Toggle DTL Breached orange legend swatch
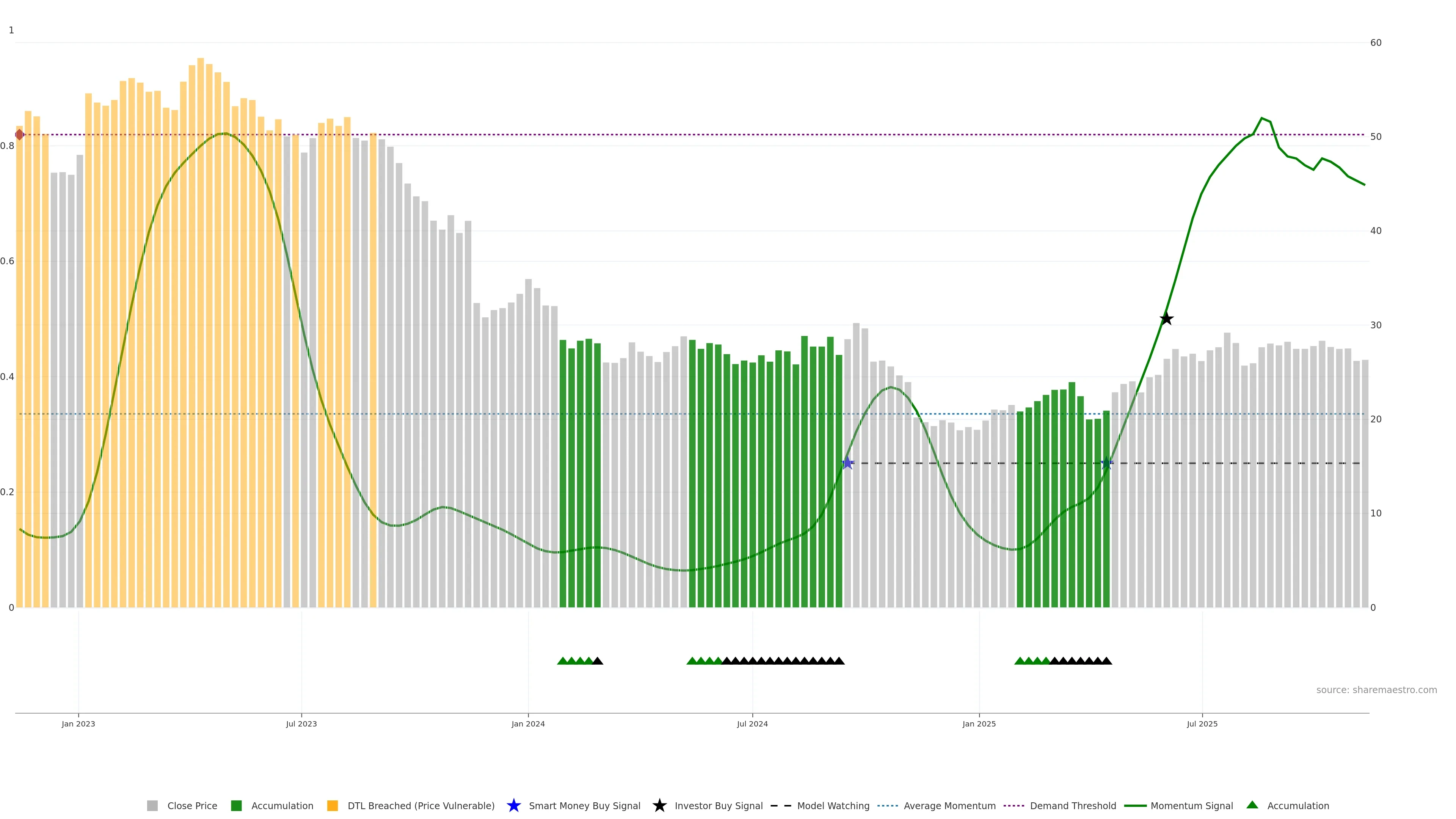This screenshot has height=819, width=1456. point(333,805)
